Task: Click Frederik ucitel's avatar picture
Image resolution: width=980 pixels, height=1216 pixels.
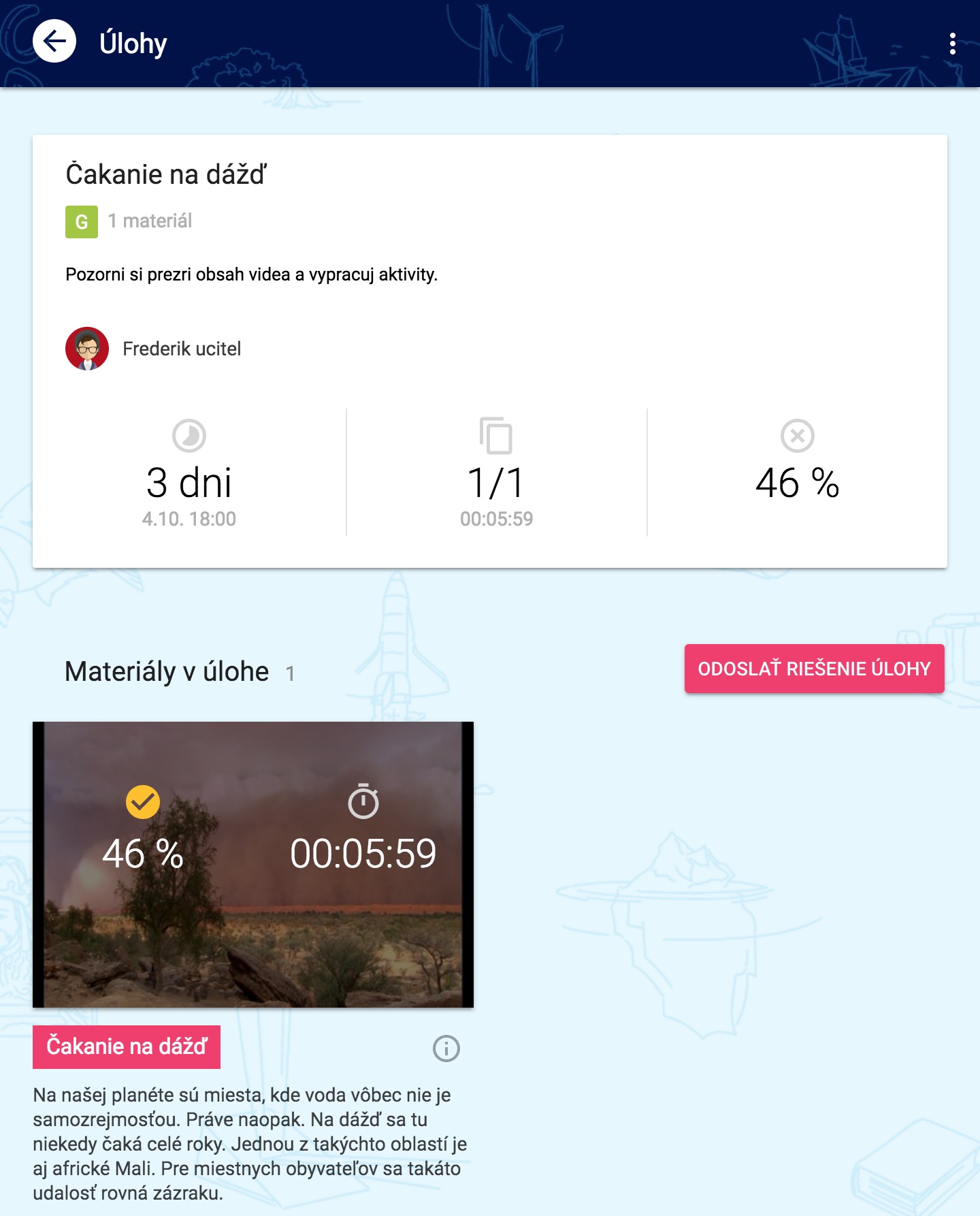Action: pyautogui.click(x=87, y=349)
